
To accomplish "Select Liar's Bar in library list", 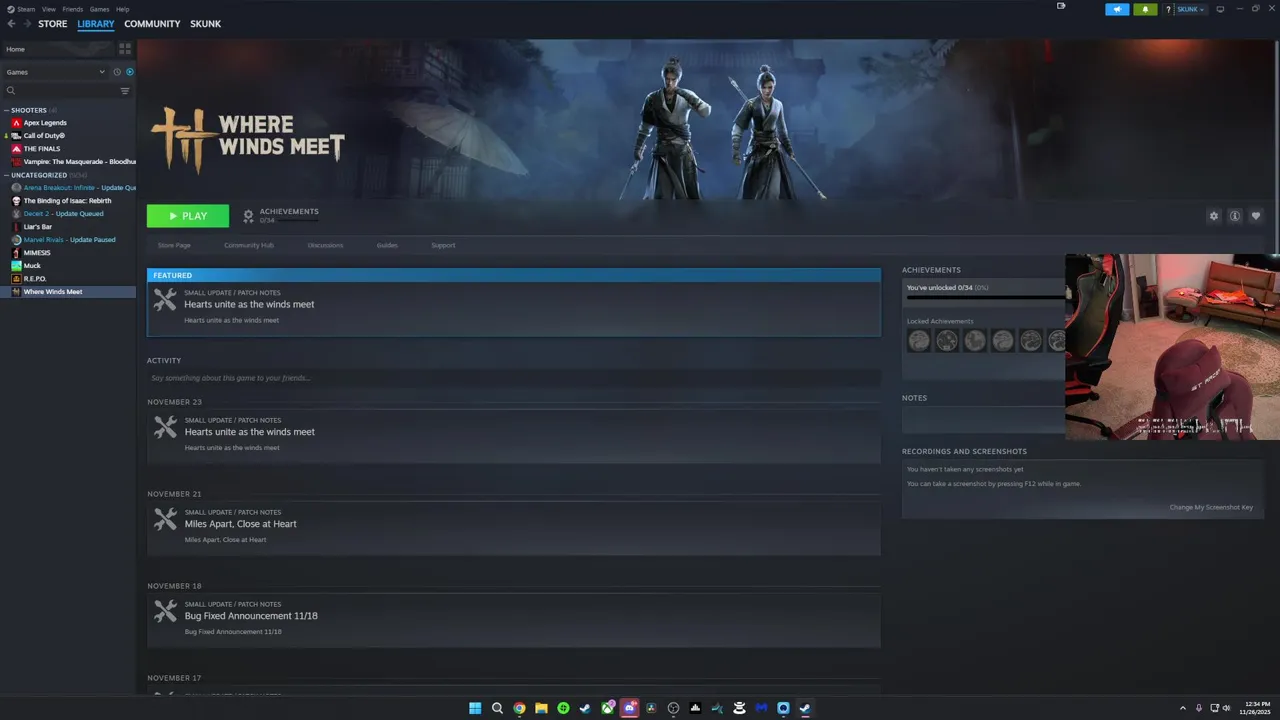I will click(38, 227).
